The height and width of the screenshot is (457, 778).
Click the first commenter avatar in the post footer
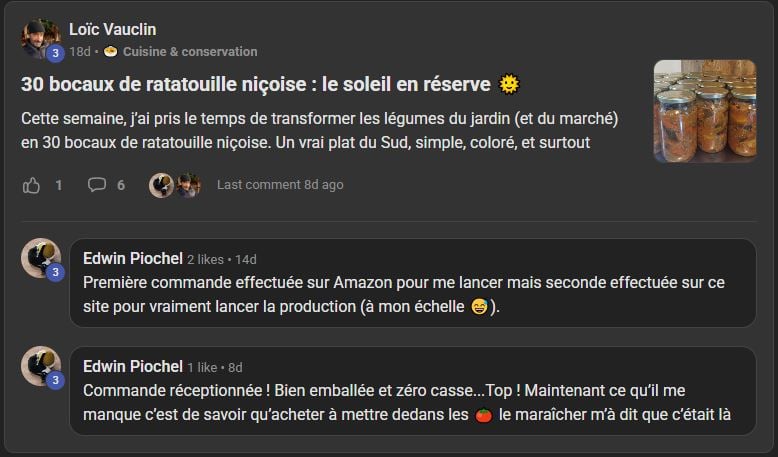click(x=161, y=185)
